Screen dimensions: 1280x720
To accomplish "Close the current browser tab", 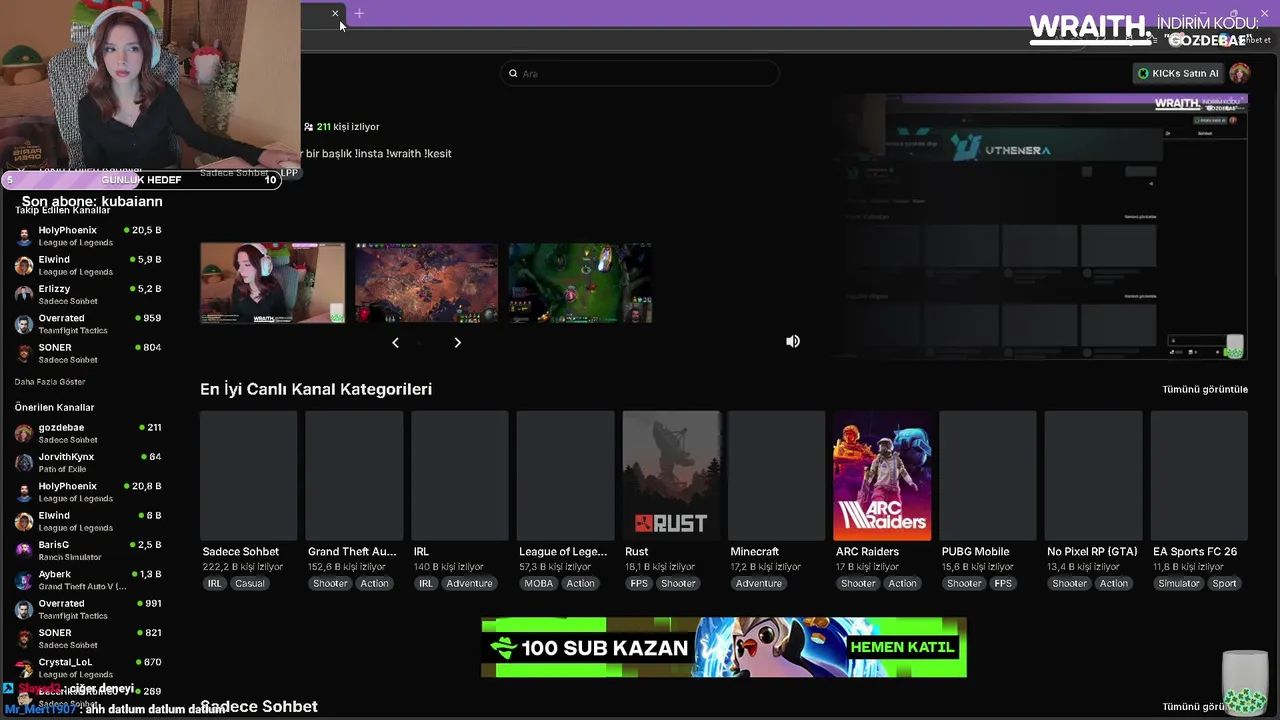I will pyautogui.click(x=335, y=13).
